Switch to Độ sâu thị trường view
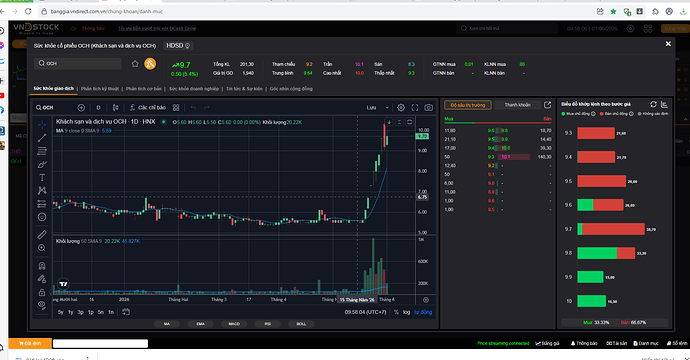 click(468, 105)
